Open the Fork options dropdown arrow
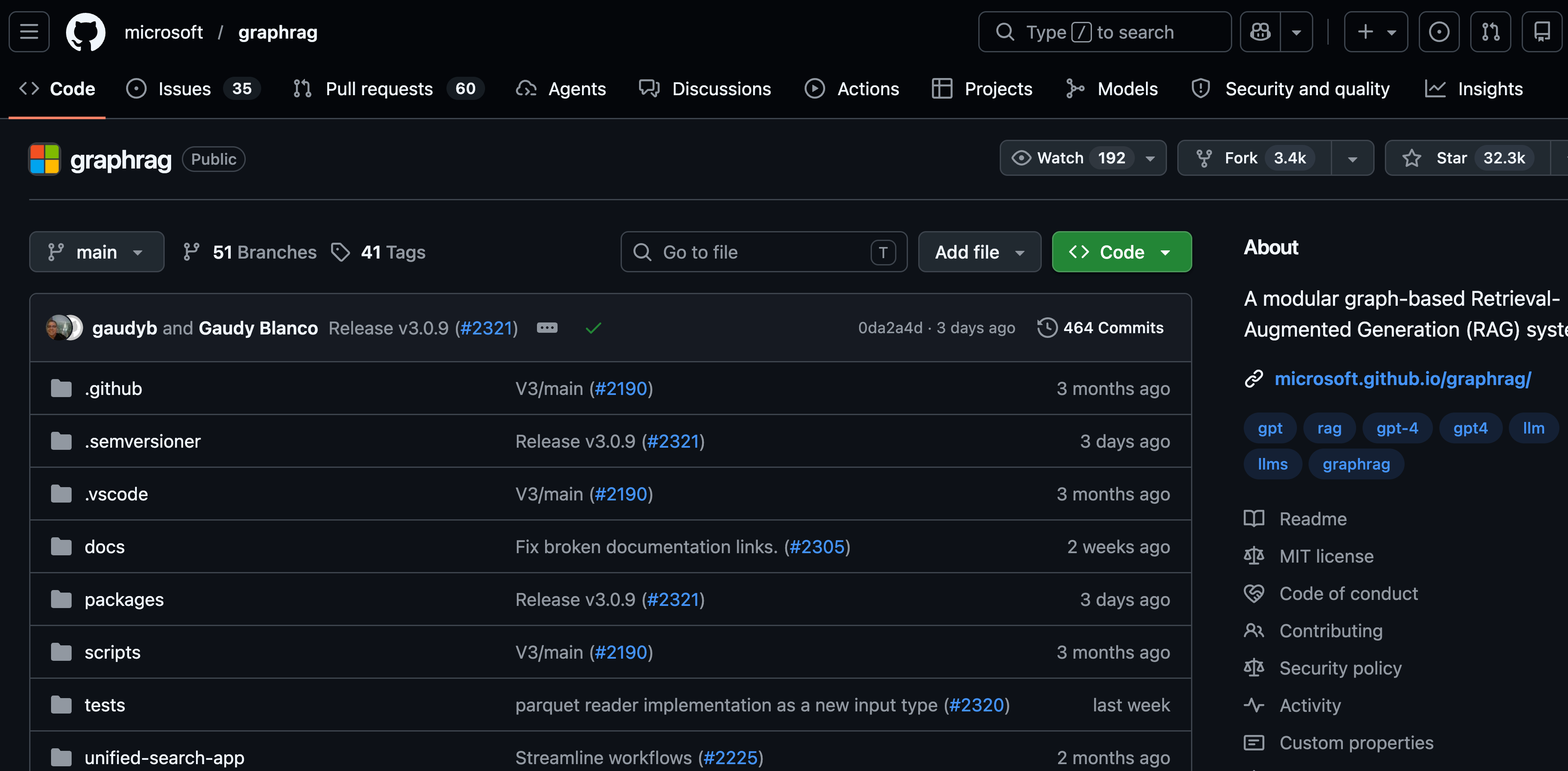 [x=1352, y=158]
